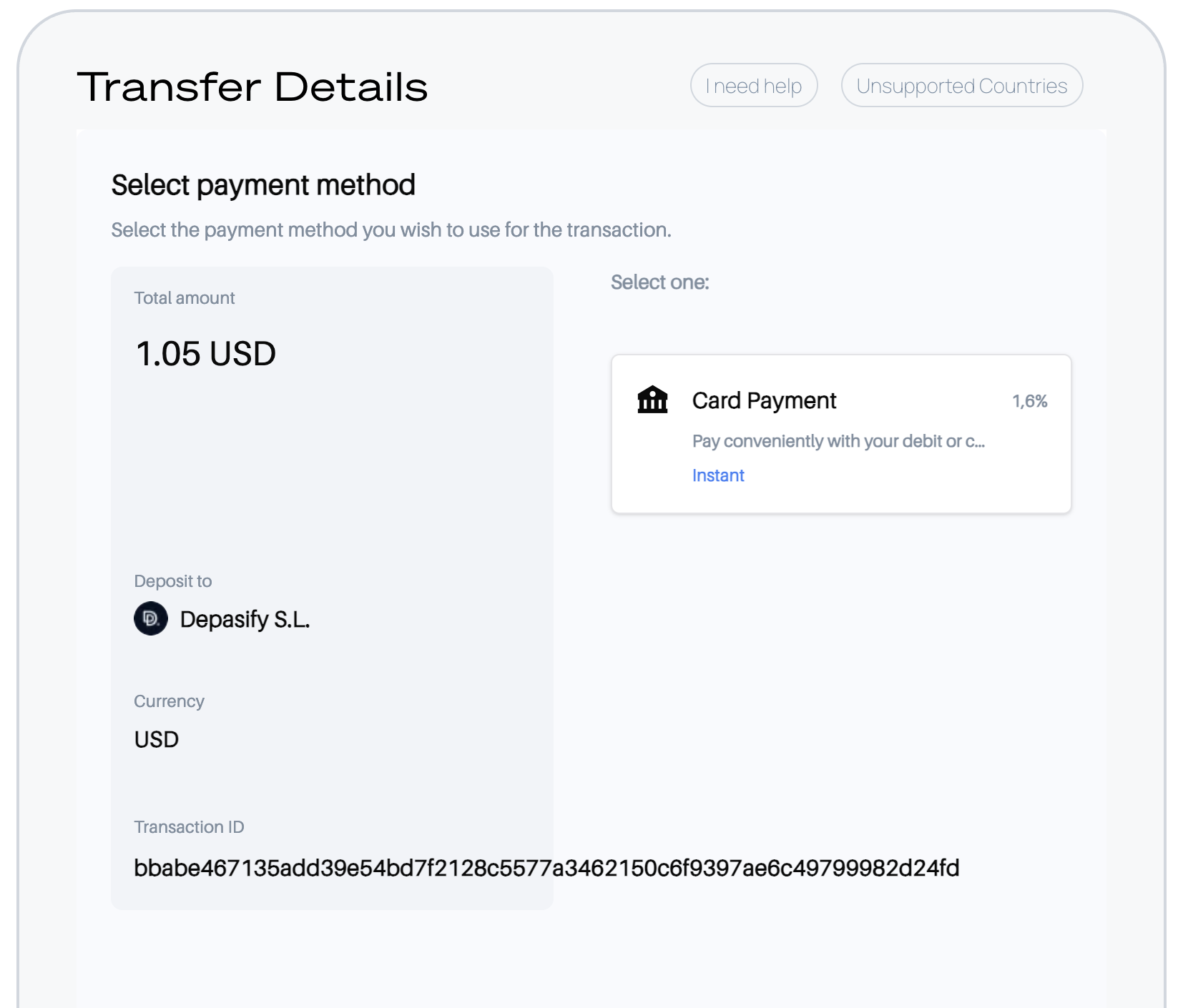Click the truncated Pay conveniently description
The width and height of the screenshot is (1183, 1008).
coord(838,441)
